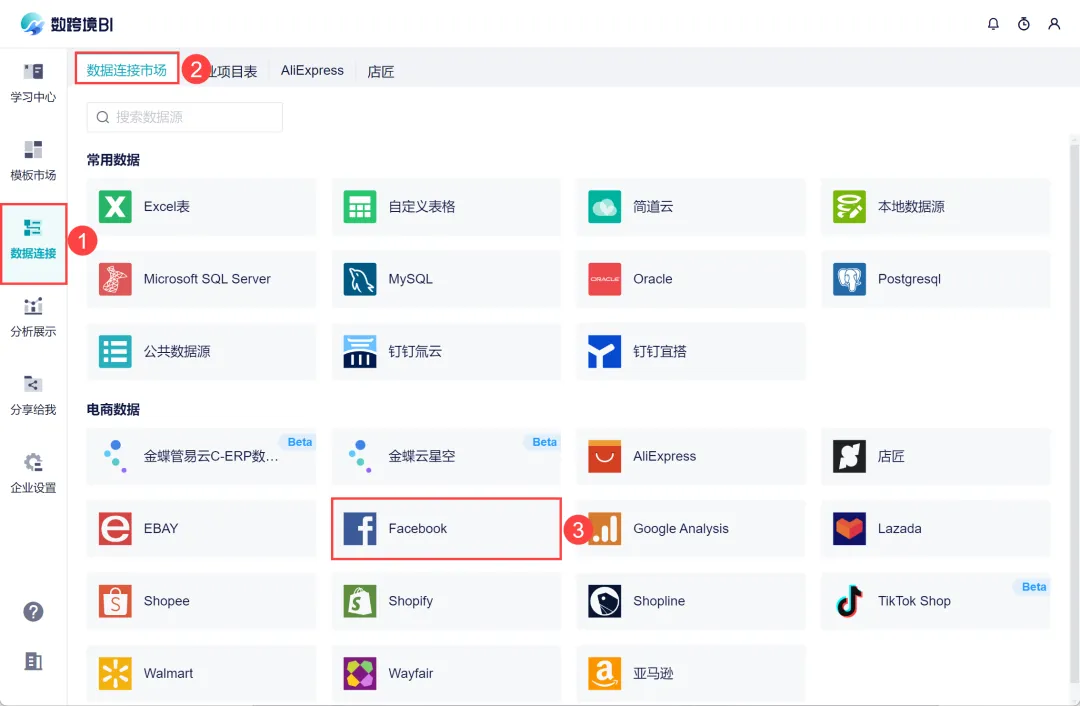Select the MySQL data source card

click(x=446, y=279)
